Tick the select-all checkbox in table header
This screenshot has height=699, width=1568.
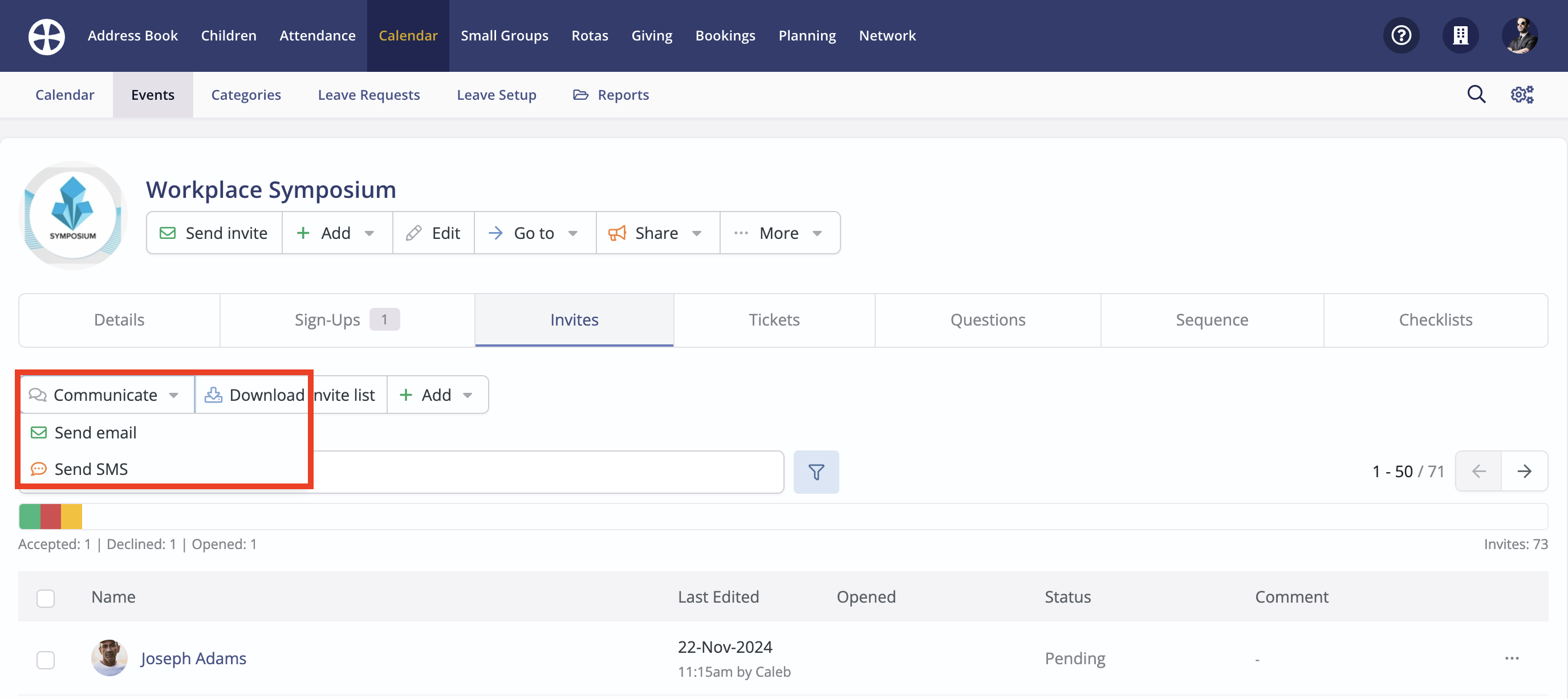(46, 598)
